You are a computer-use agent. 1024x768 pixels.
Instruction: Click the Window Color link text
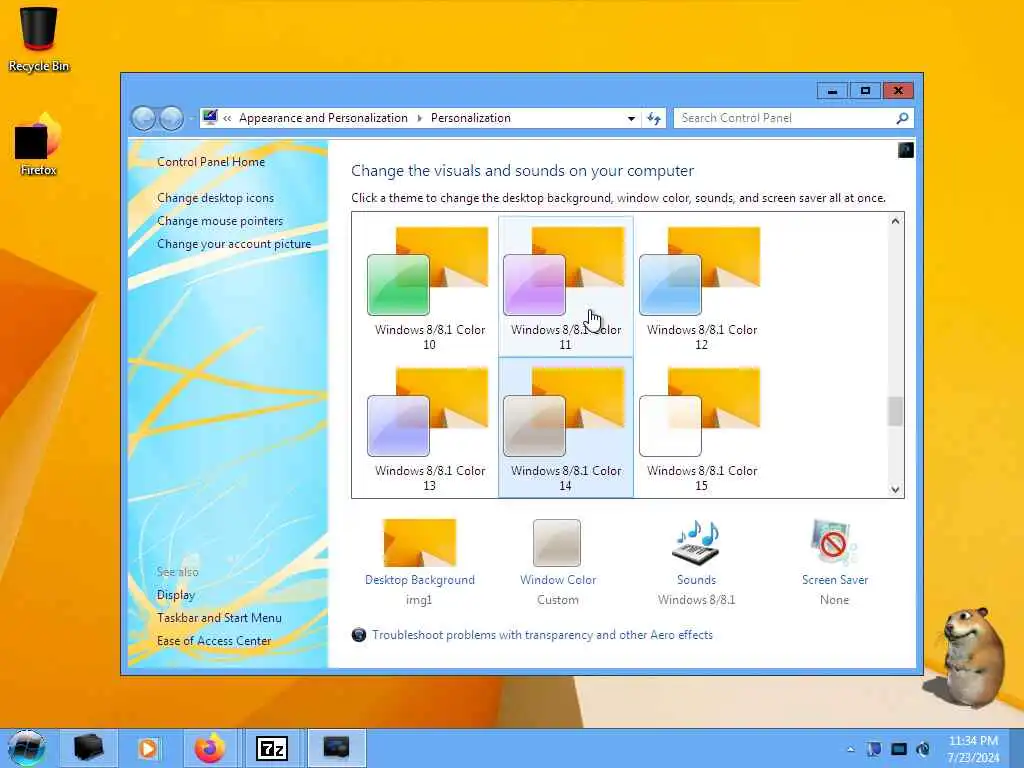(558, 580)
